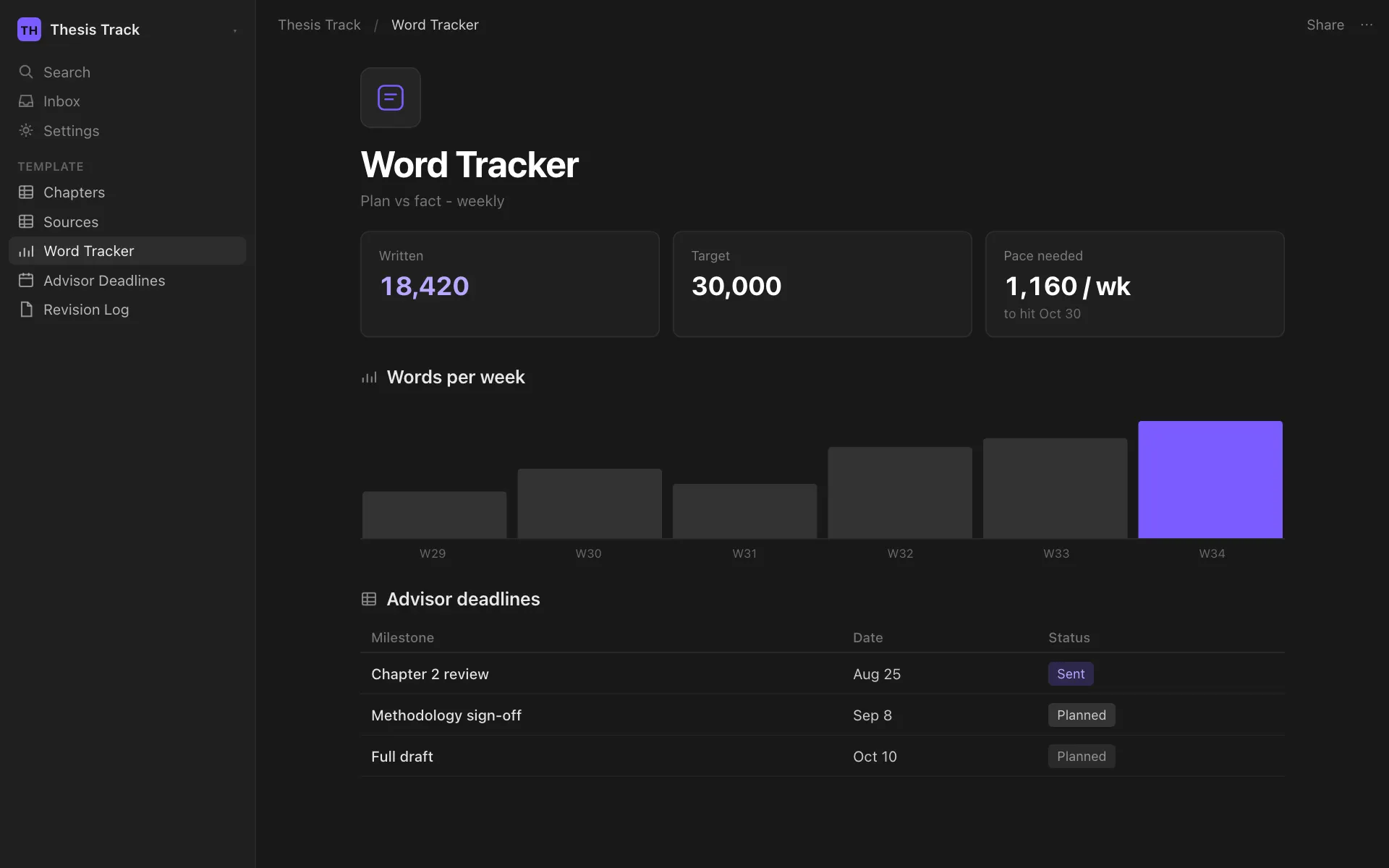Open Settings via the gear icon
The width and height of the screenshot is (1389, 868).
(x=26, y=130)
